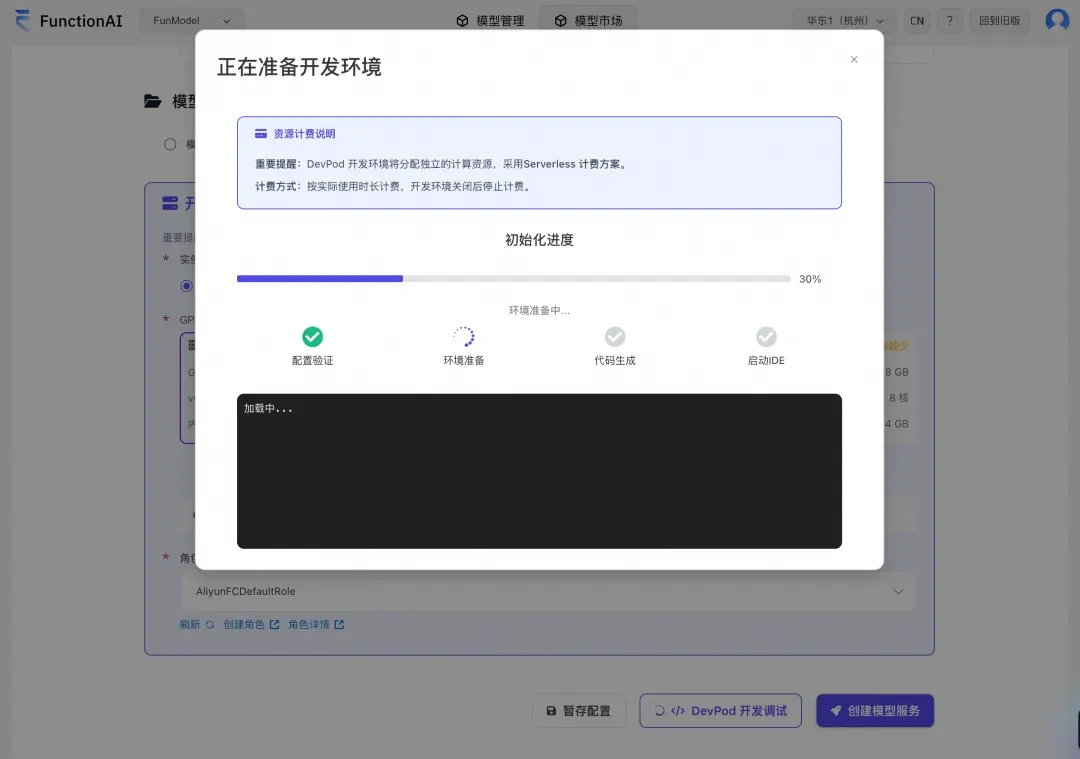Go to 模型管理 in the top navigation
The width and height of the screenshot is (1080, 759).
[489, 19]
